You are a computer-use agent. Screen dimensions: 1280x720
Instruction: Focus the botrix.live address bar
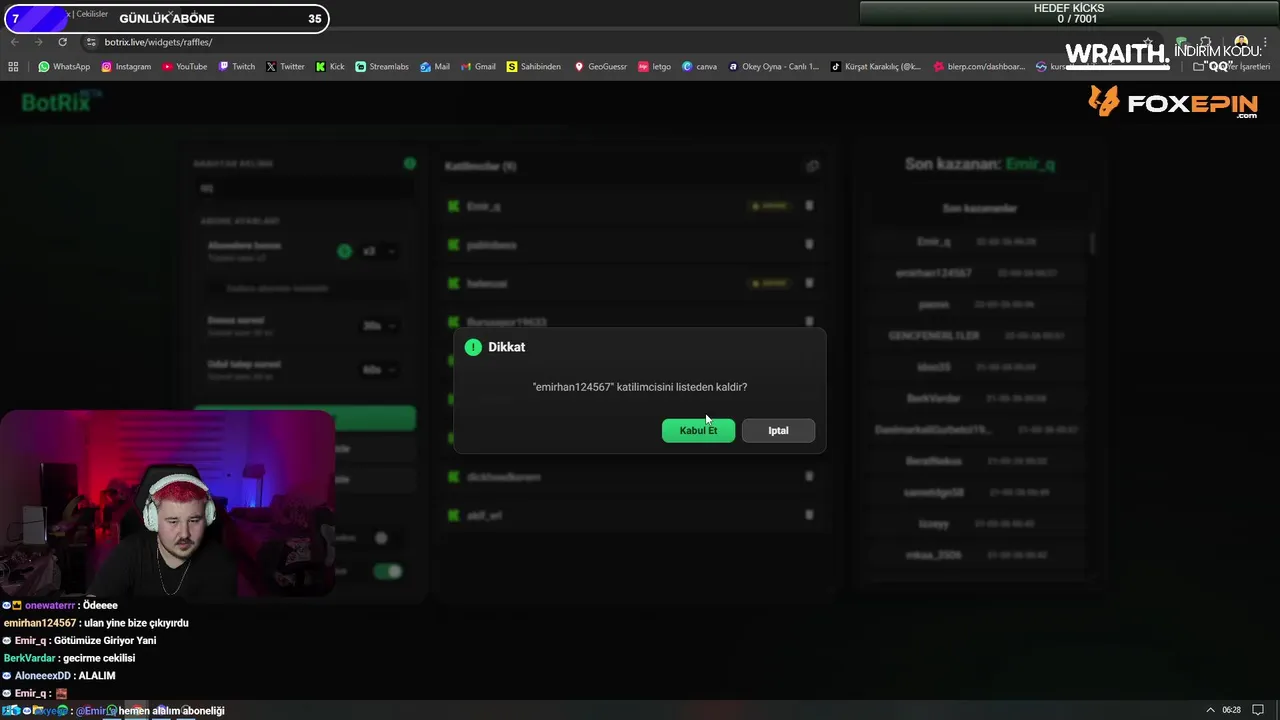[158, 42]
